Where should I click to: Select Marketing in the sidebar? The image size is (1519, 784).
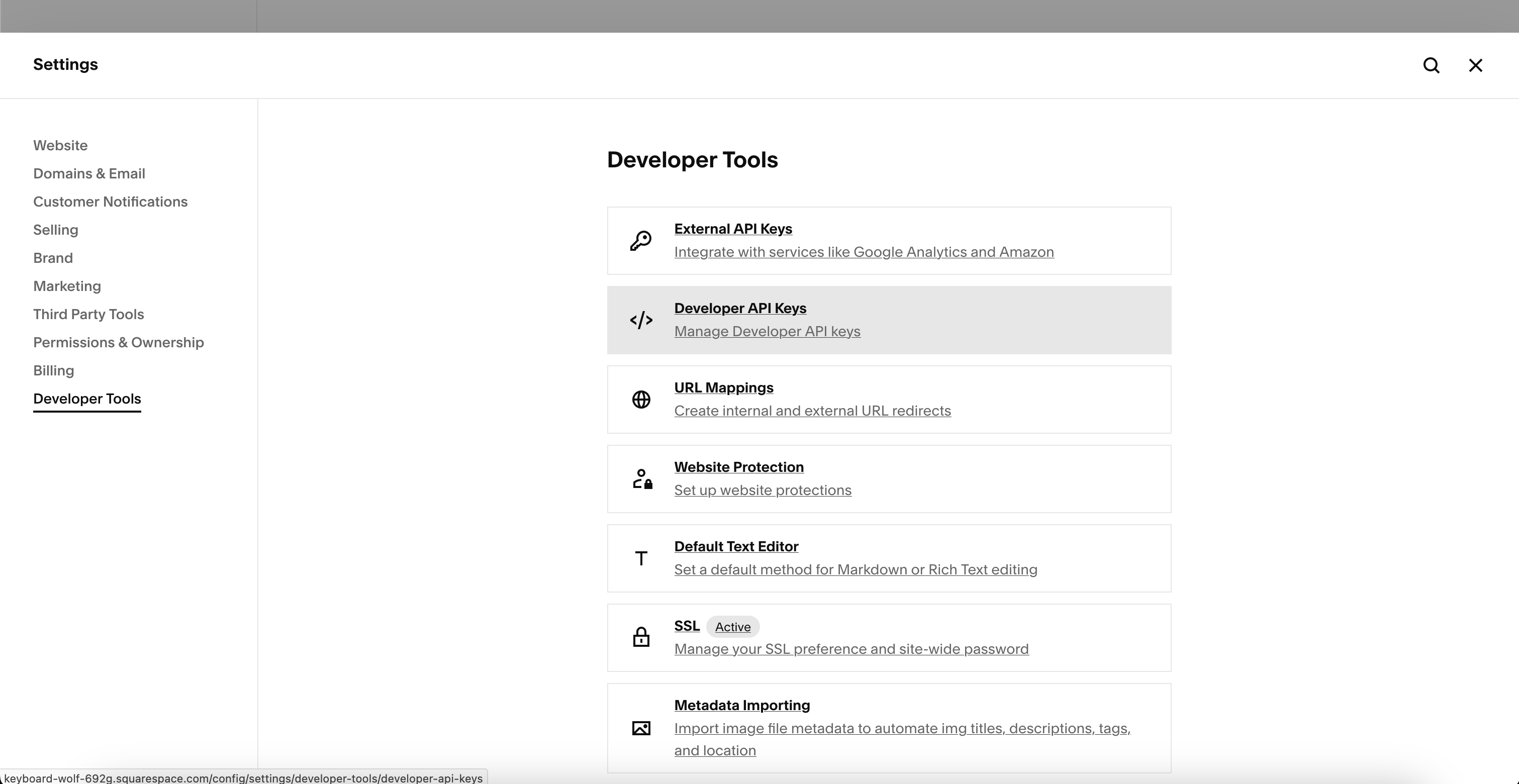click(x=67, y=286)
